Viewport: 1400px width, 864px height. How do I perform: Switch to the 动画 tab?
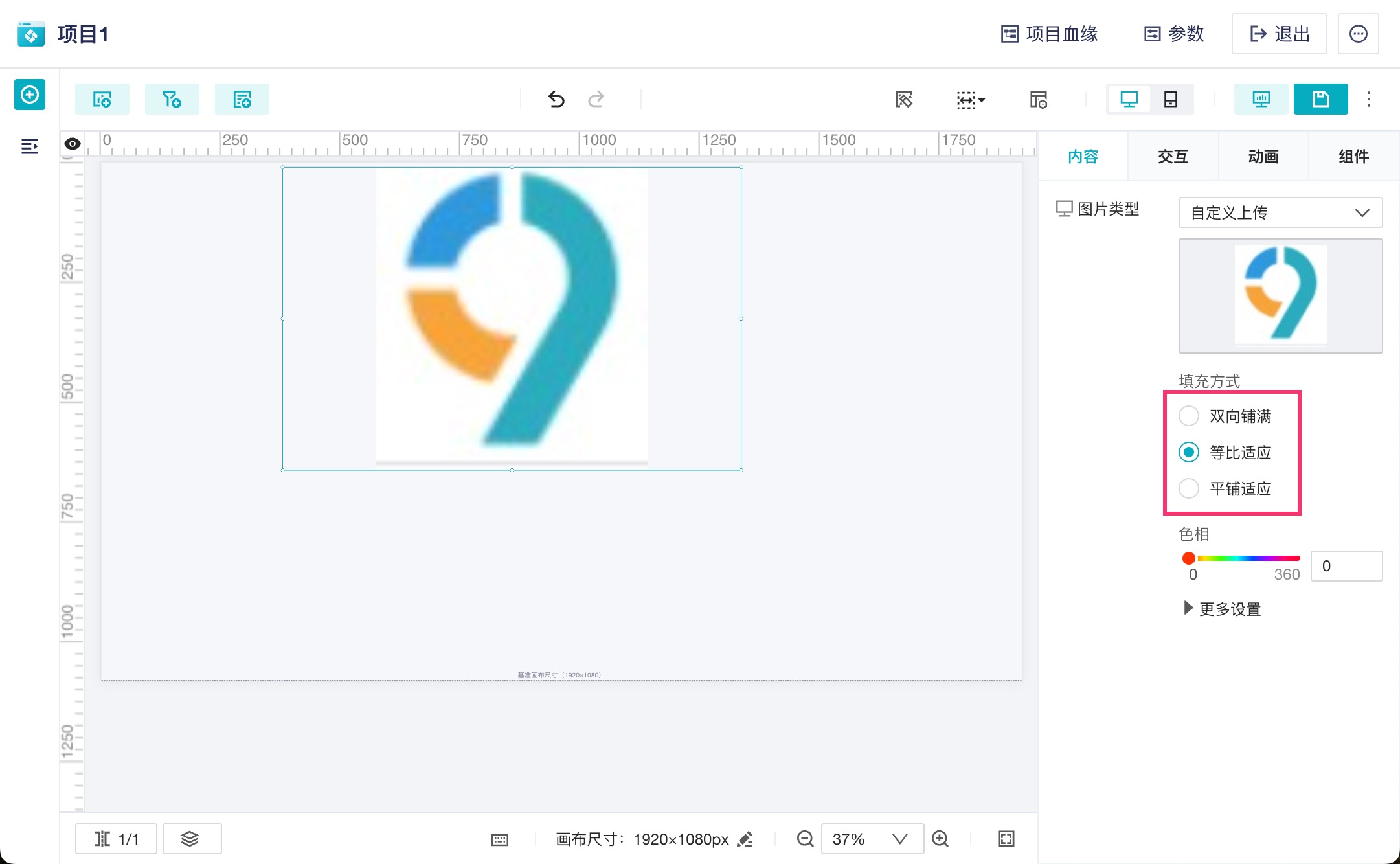[x=1263, y=156]
